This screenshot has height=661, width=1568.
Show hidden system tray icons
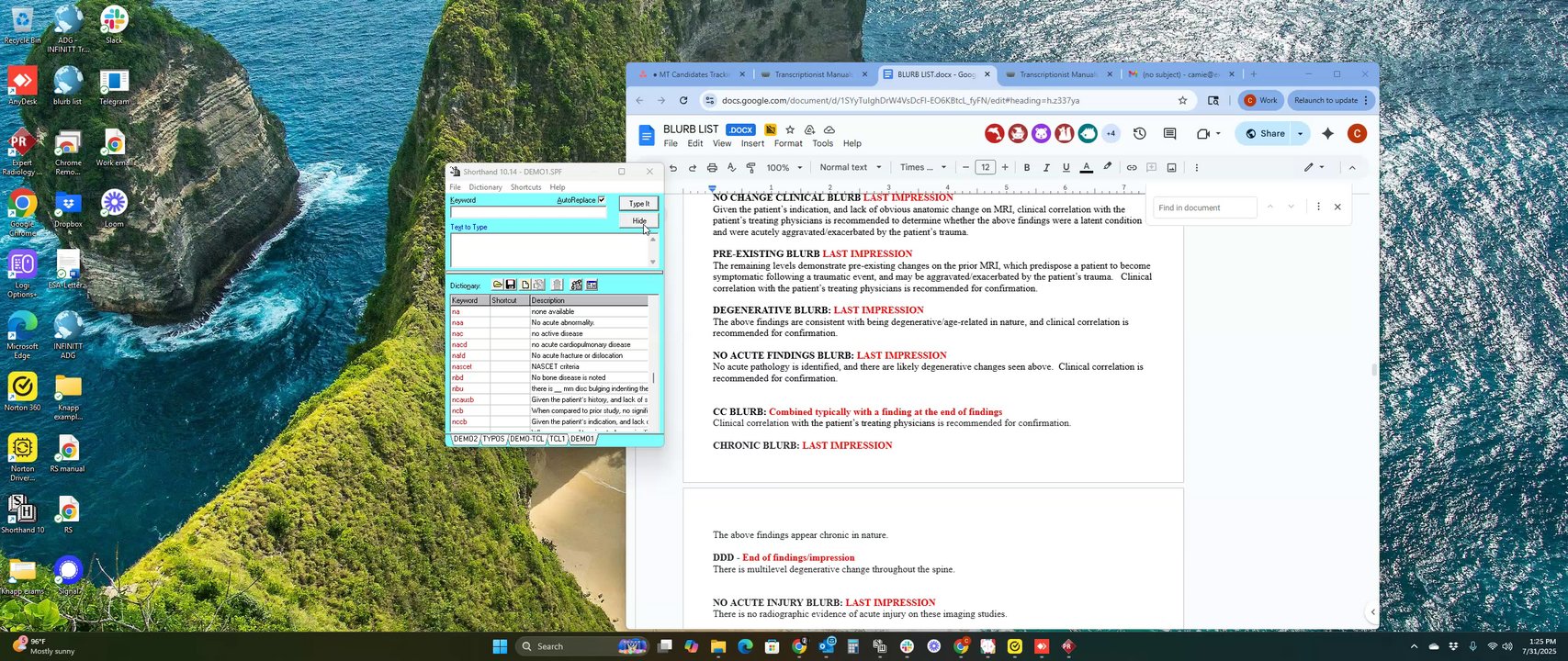pyautogui.click(x=1414, y=646)
